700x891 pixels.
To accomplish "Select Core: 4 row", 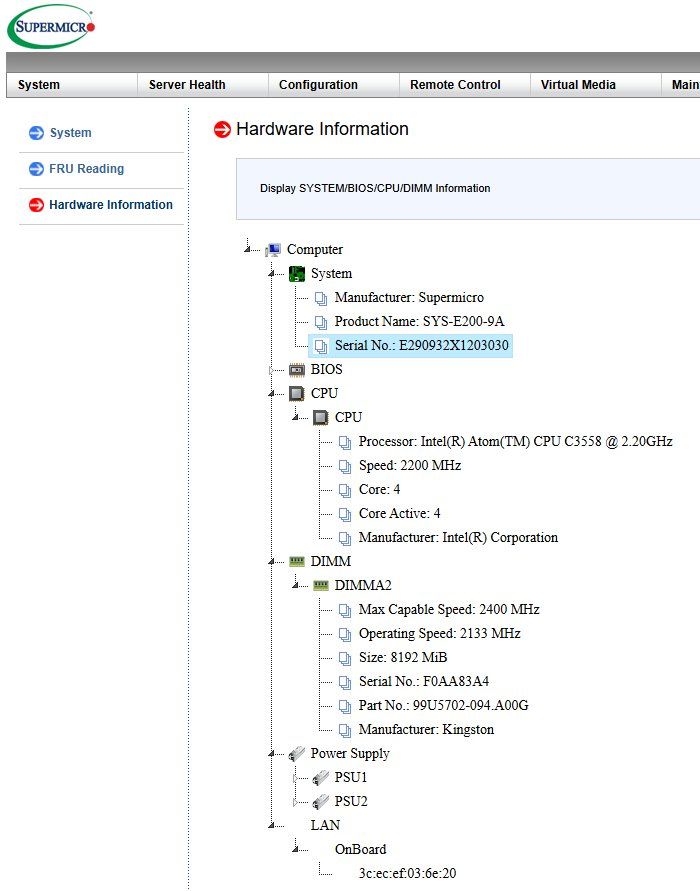I will pyautogui.click(x=380, y=489).
